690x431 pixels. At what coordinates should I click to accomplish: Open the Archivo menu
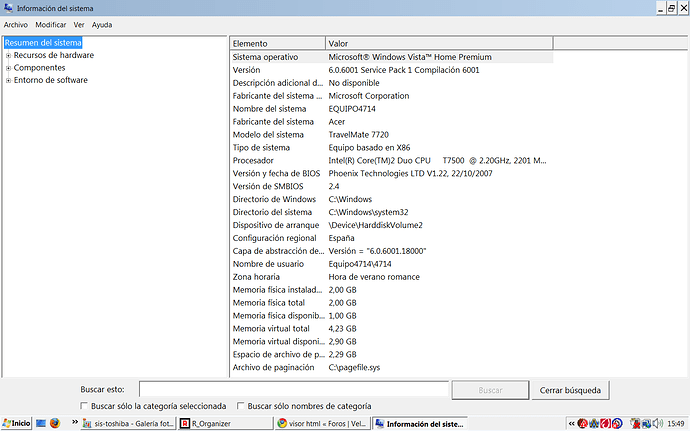click(16, 25)
